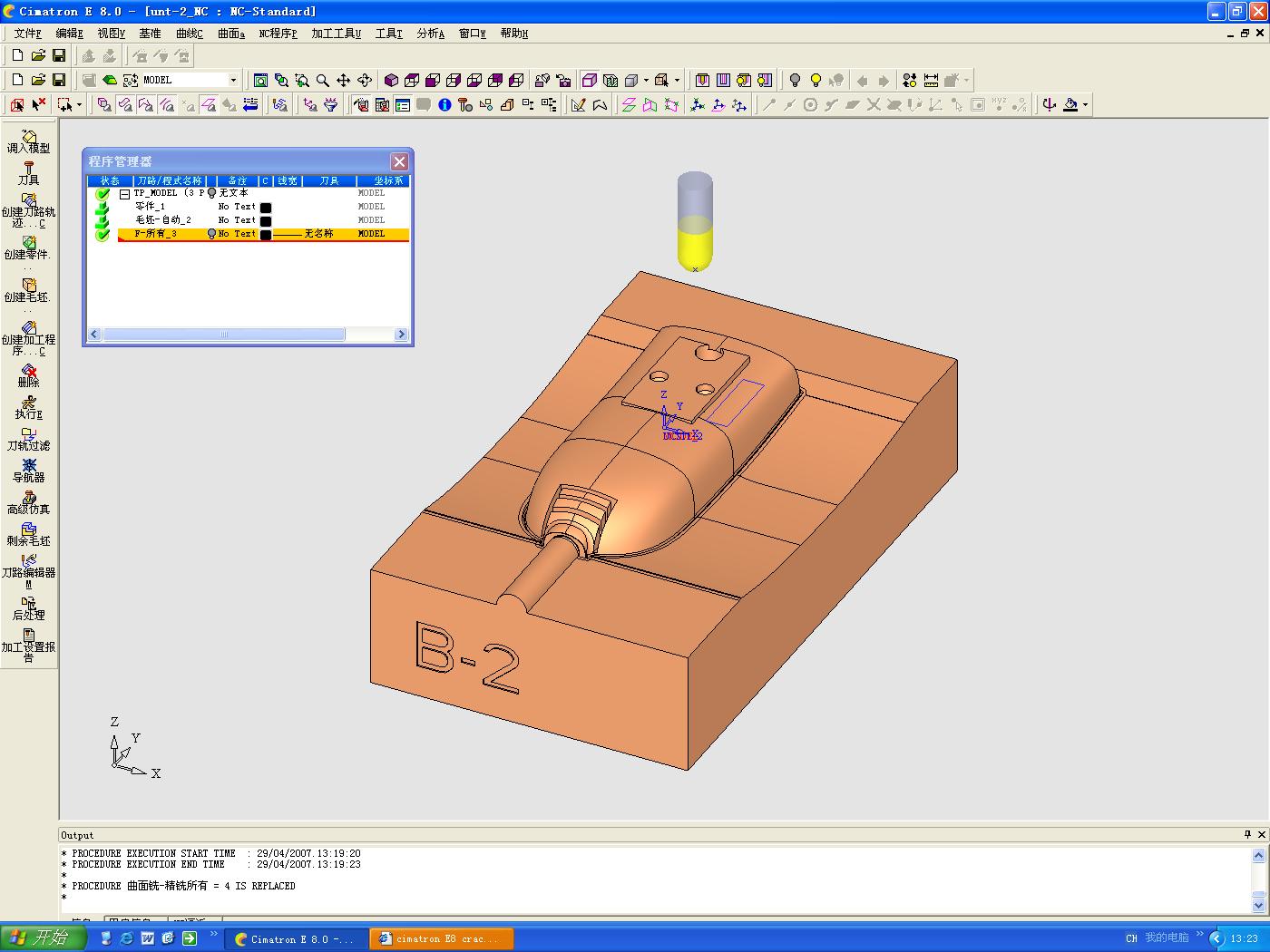Click the gray light bulb toolbar icon
1270x952 pixels.
(795, 80)
